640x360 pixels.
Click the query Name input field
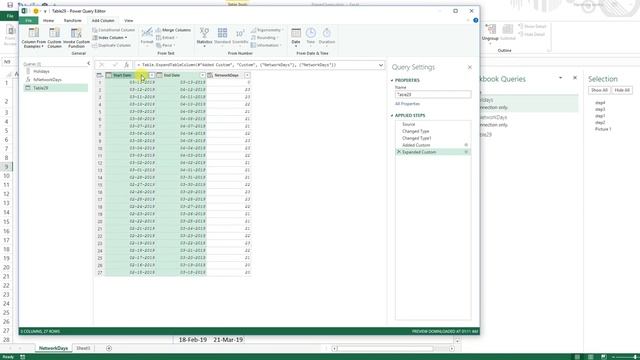(433, 95)
